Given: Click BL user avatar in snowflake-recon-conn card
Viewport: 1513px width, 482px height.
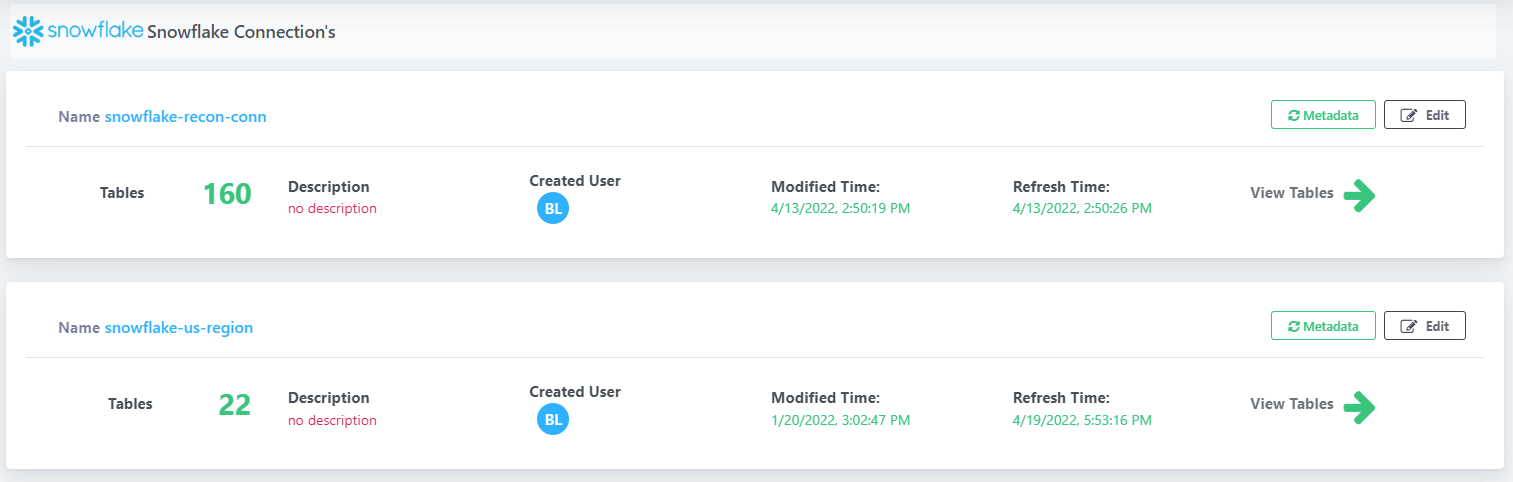Looking at the screenshot, I should pos(552,208).
